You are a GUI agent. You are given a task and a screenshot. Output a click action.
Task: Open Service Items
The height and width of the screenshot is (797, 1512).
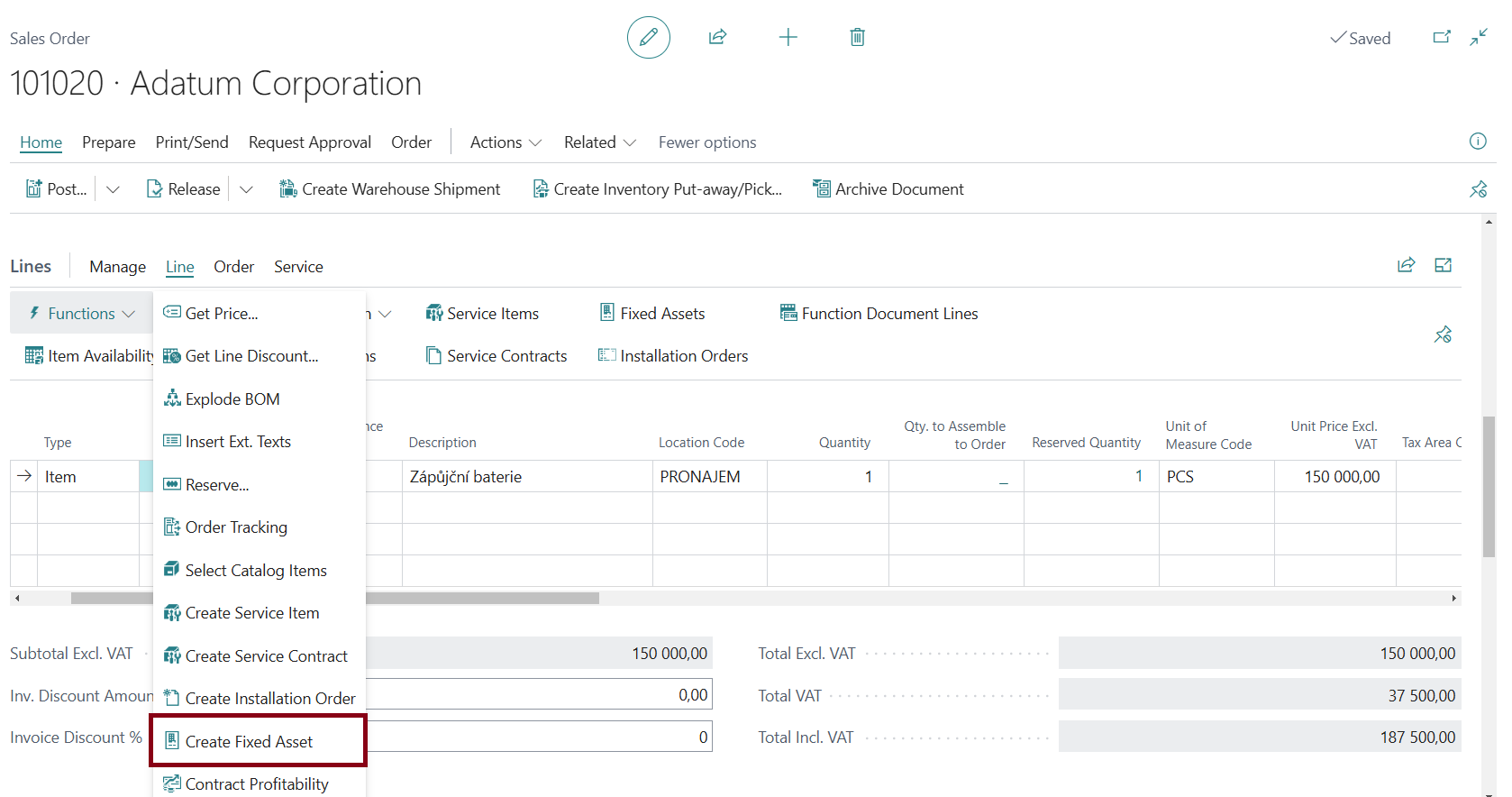tap(482, 314)
